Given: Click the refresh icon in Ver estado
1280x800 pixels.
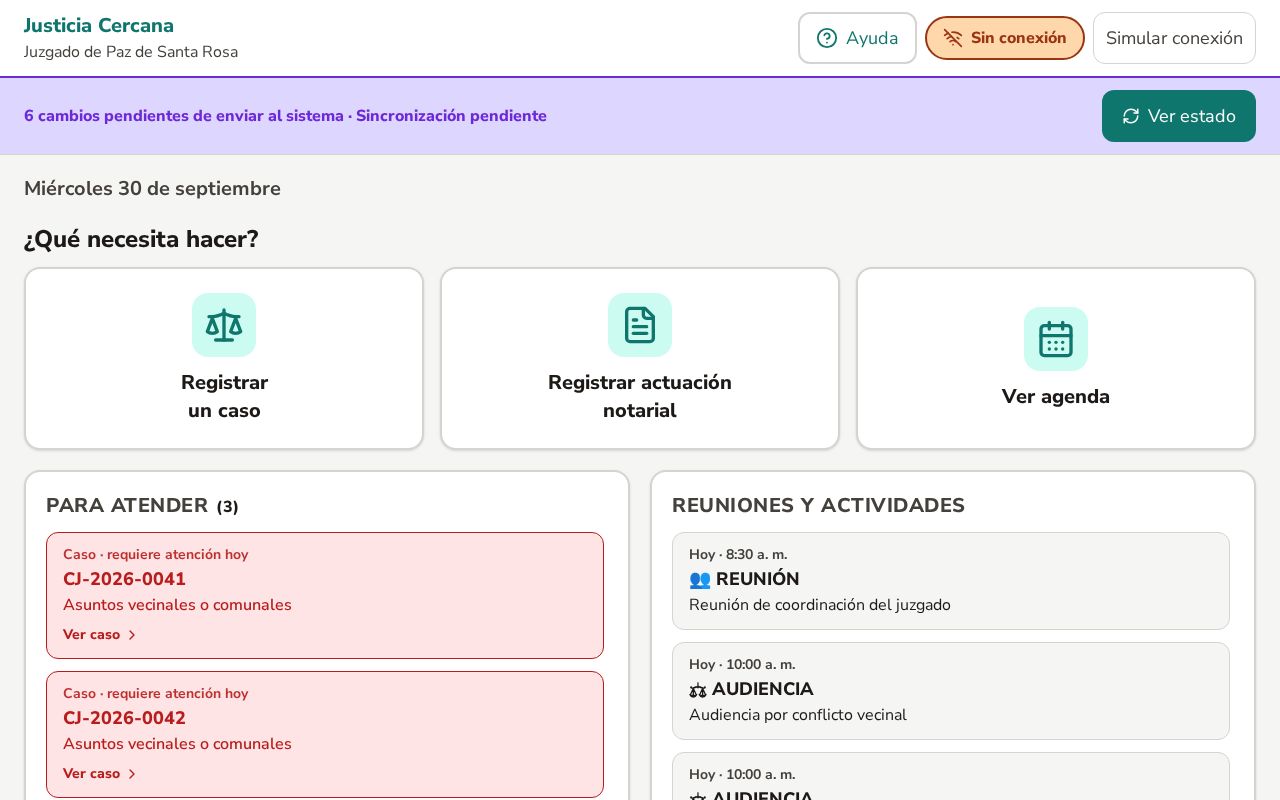Looking at the screenshot, I should [x=1131, y=116].
